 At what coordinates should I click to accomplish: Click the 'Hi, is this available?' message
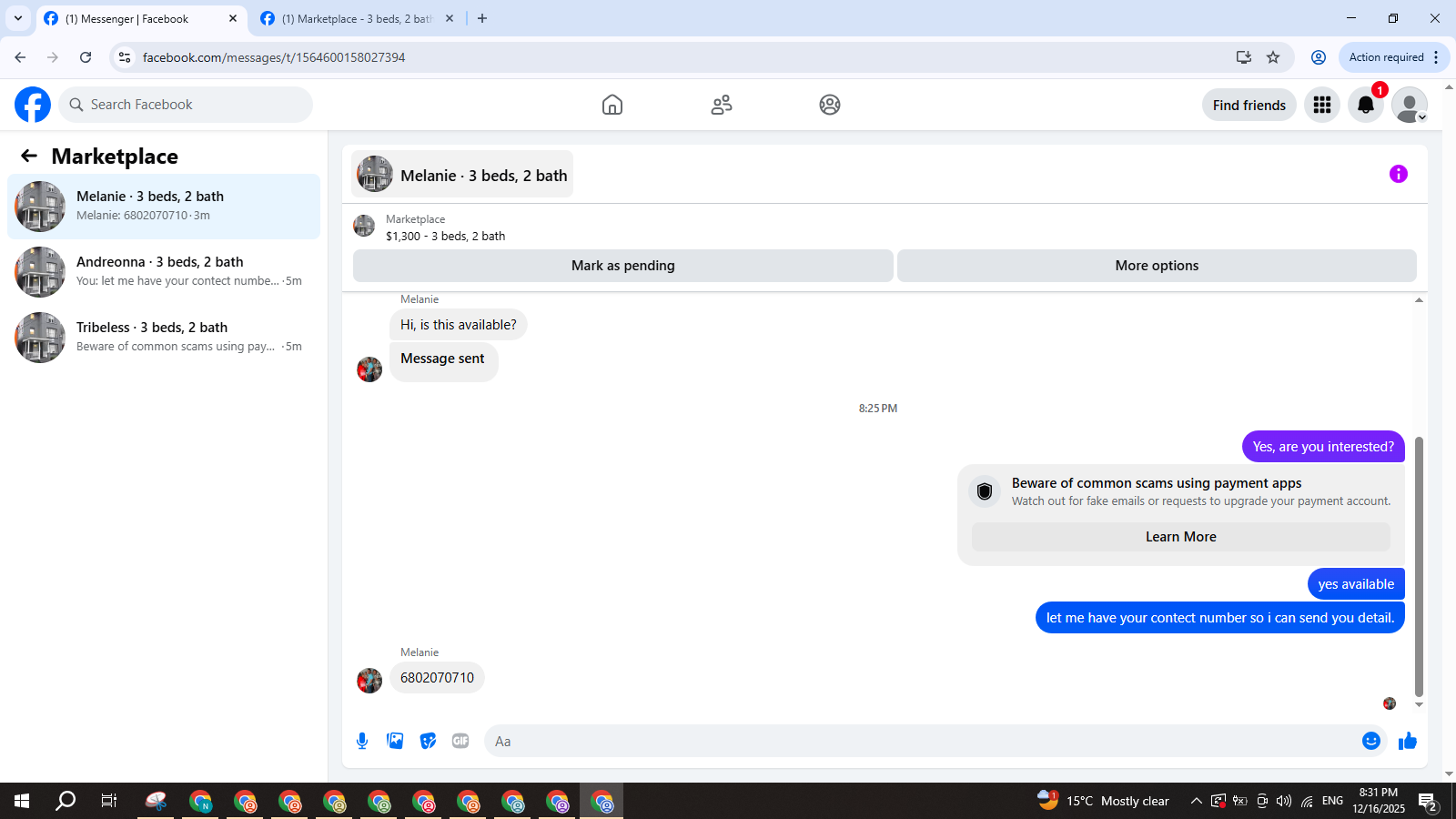[x=459, y=325]
